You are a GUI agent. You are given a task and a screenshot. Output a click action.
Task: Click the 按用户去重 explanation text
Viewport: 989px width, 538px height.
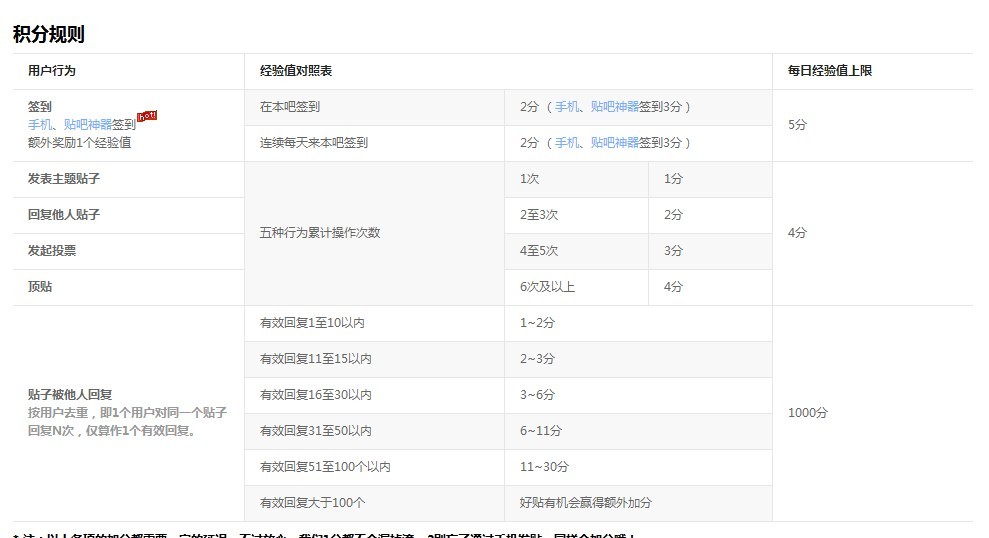coord(127,422)
